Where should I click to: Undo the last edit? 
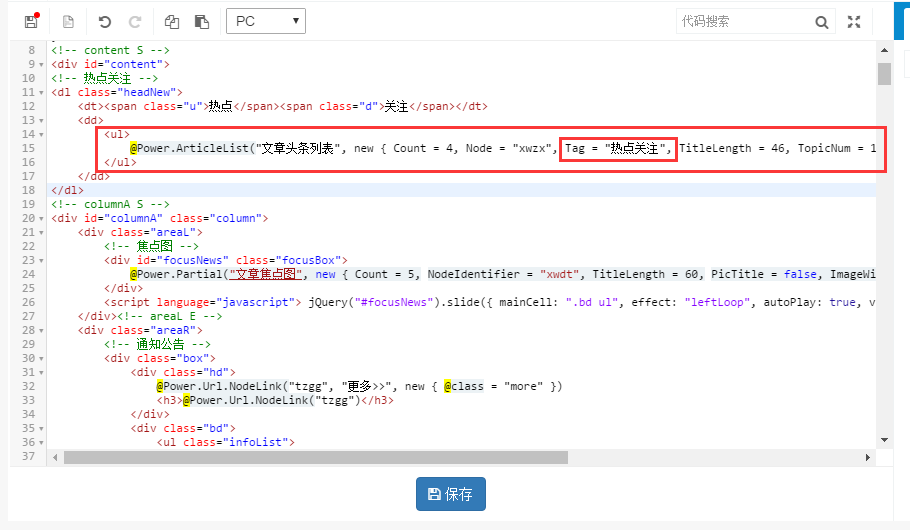pyautogui.click(x=105, y=21)
